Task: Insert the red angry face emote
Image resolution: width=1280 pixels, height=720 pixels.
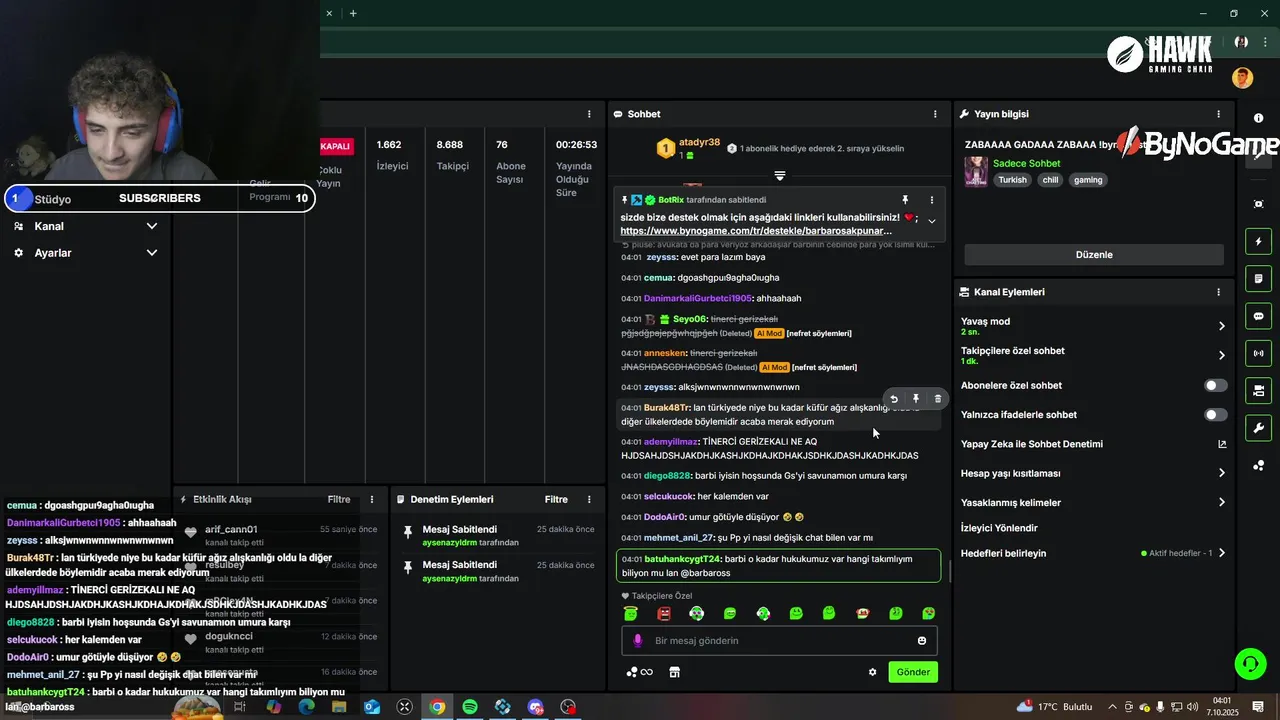Action: [664, 613]
